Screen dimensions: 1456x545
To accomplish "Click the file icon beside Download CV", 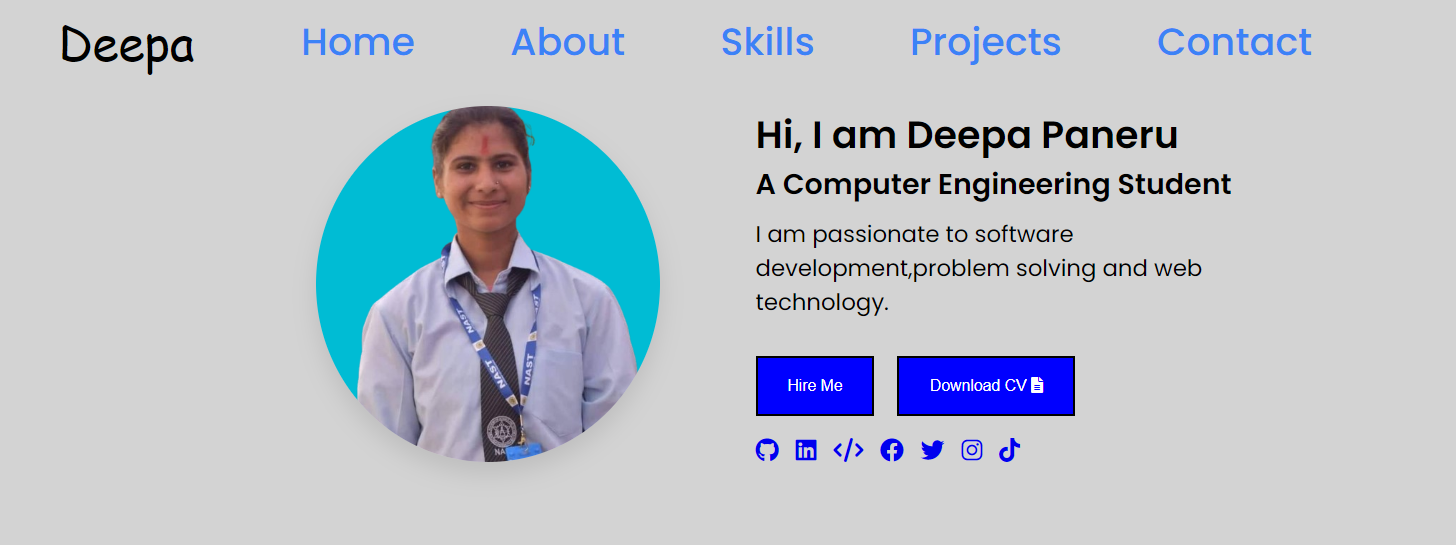I will [1037, 385].
